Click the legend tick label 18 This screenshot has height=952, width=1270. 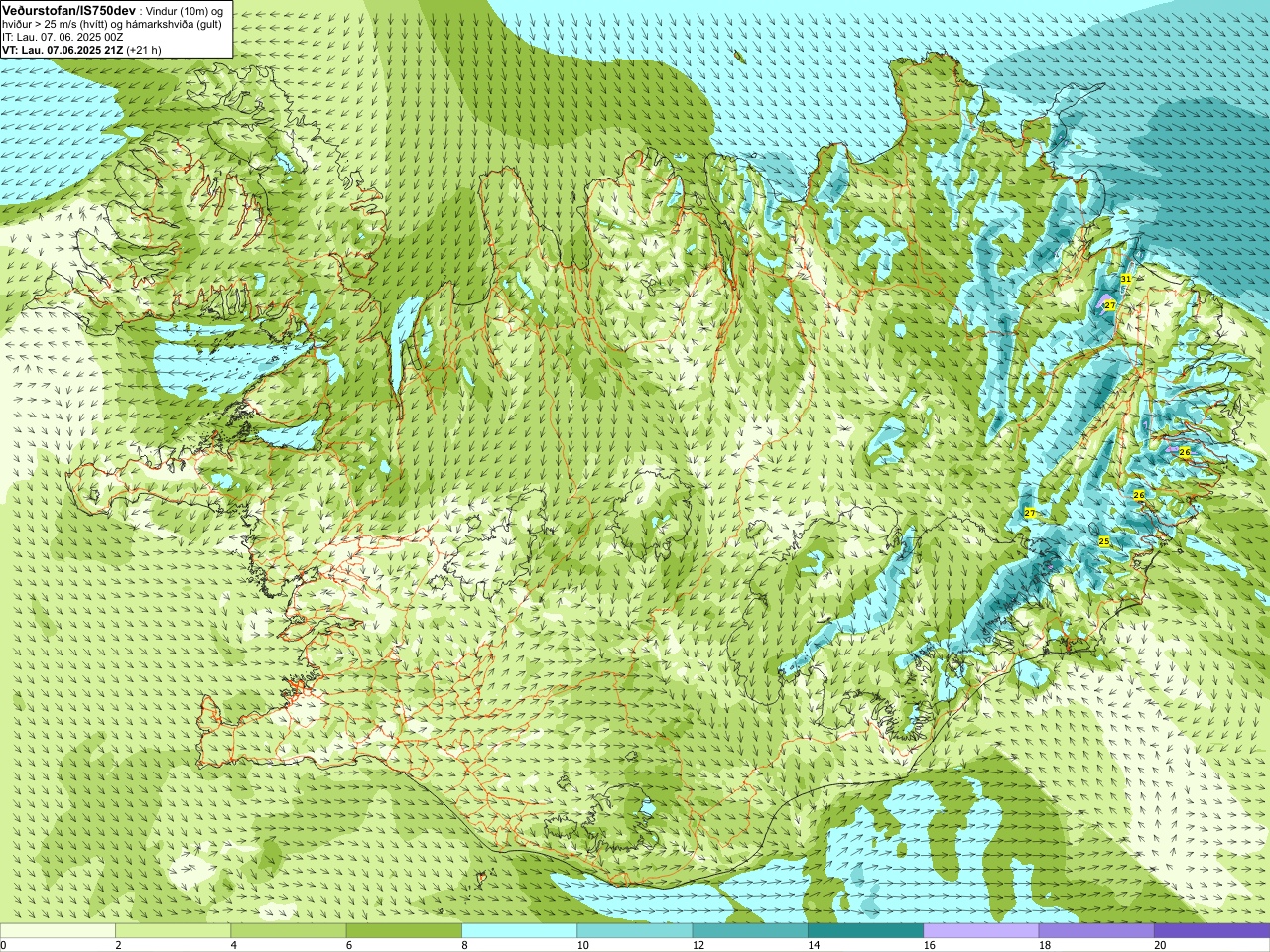1045,945
